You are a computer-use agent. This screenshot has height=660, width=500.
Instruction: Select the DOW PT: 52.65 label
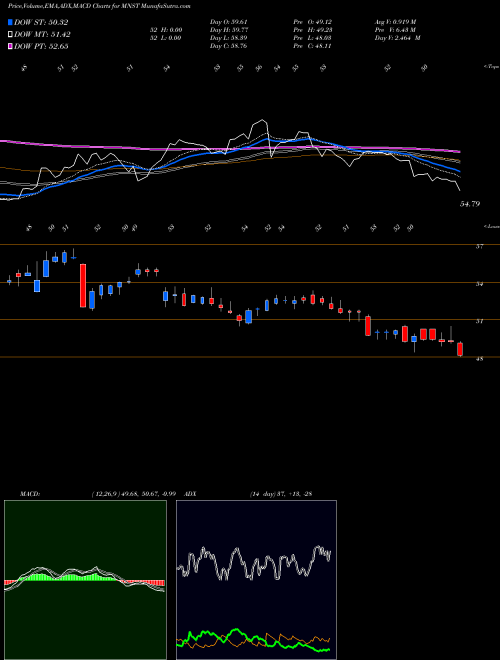coord(41,47)
